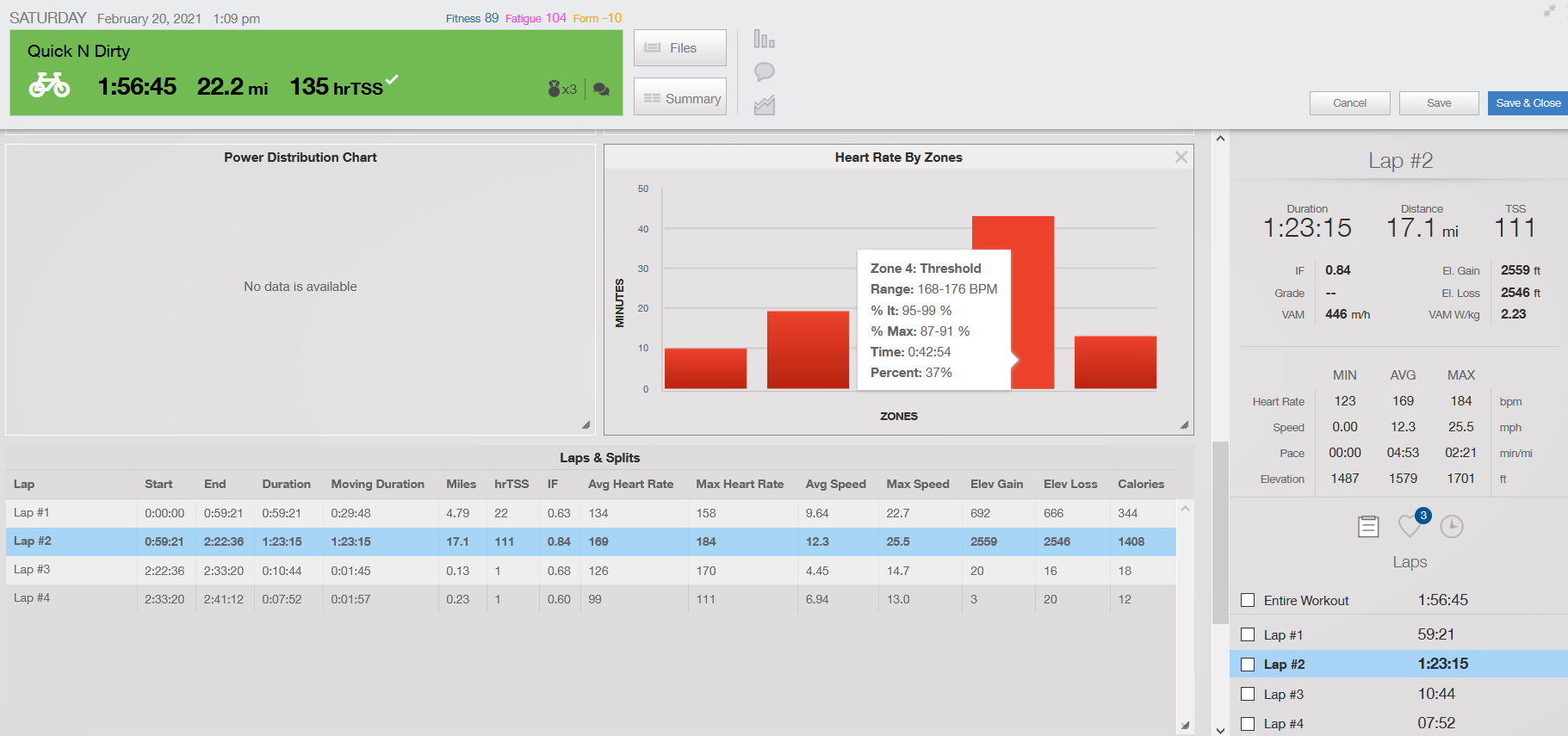Open the clock icon under Lap #2
This screenshot has height=736, width=1568.
point(1452,526)
